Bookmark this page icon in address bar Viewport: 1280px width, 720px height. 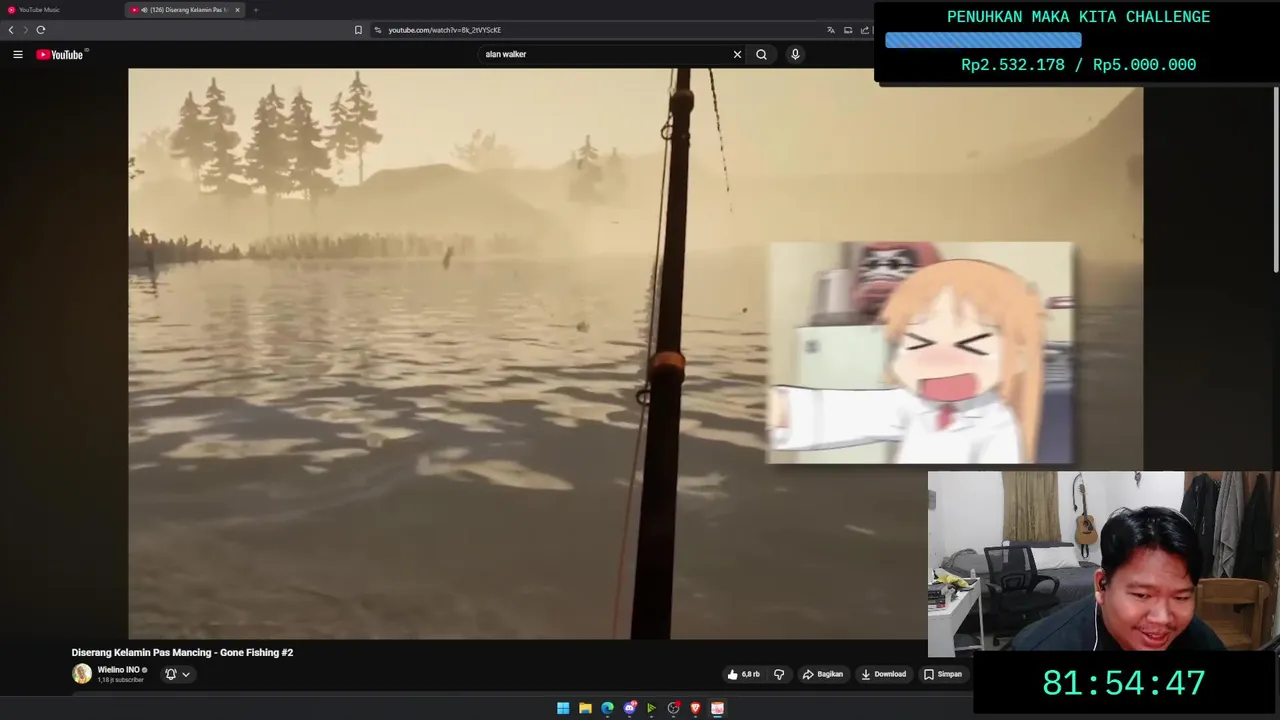click(x=358, y=30)
